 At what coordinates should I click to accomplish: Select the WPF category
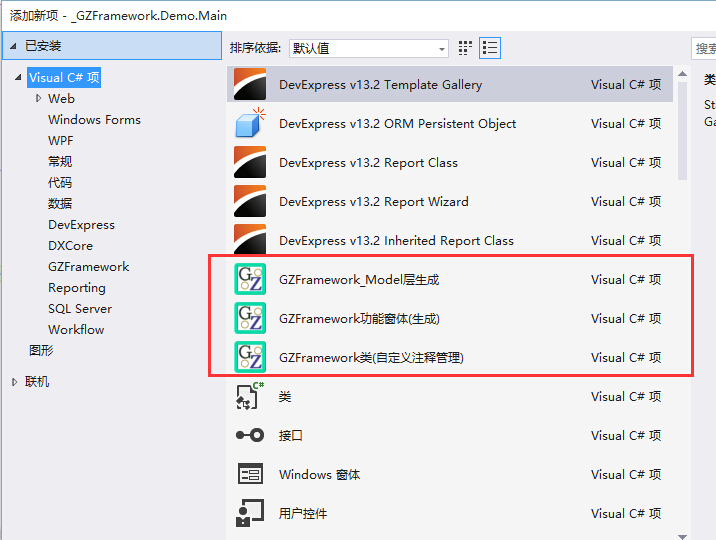click(61, 141)
